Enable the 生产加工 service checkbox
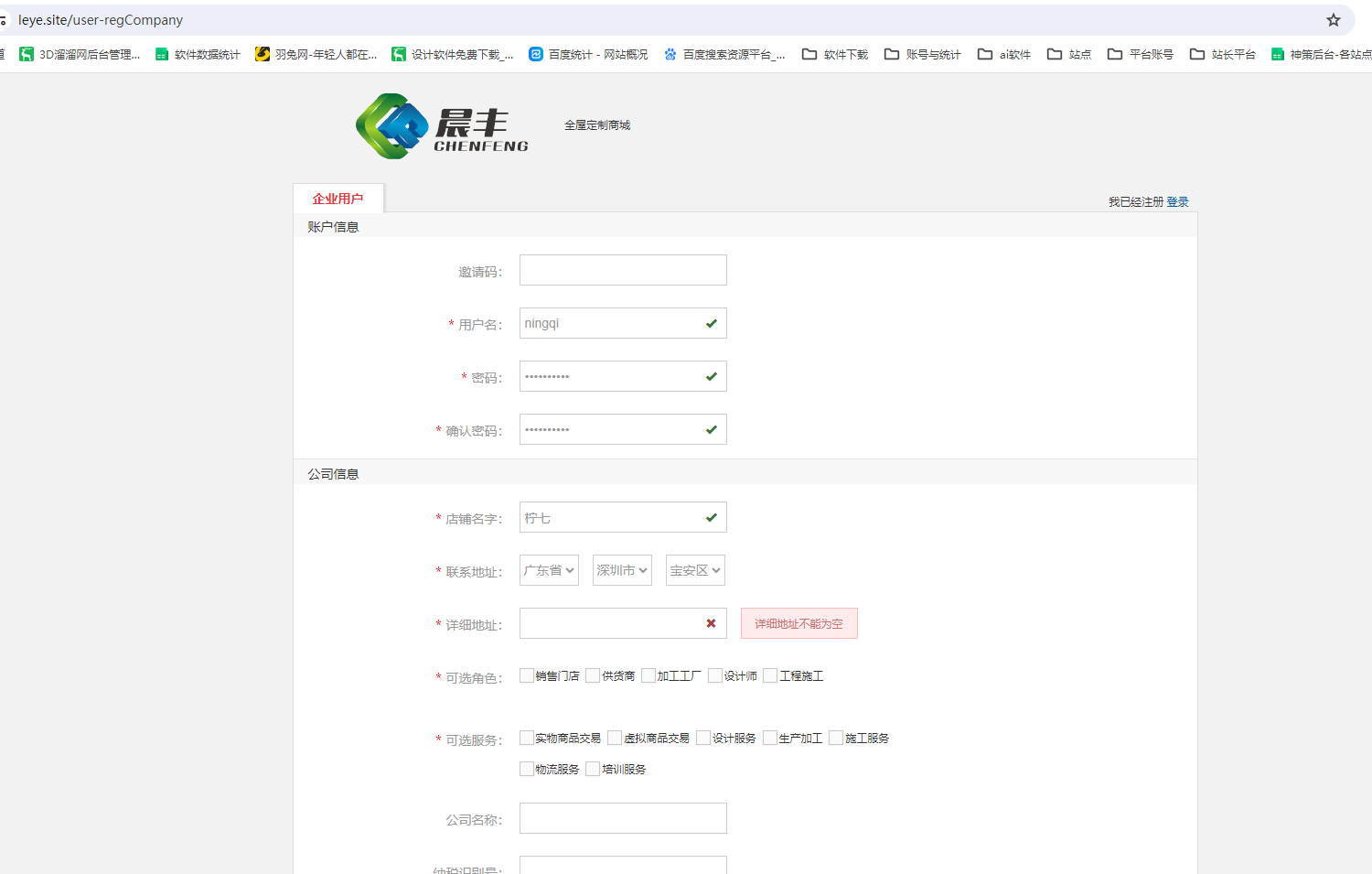The image size is (1372, 874). click(x=770, y=738)
